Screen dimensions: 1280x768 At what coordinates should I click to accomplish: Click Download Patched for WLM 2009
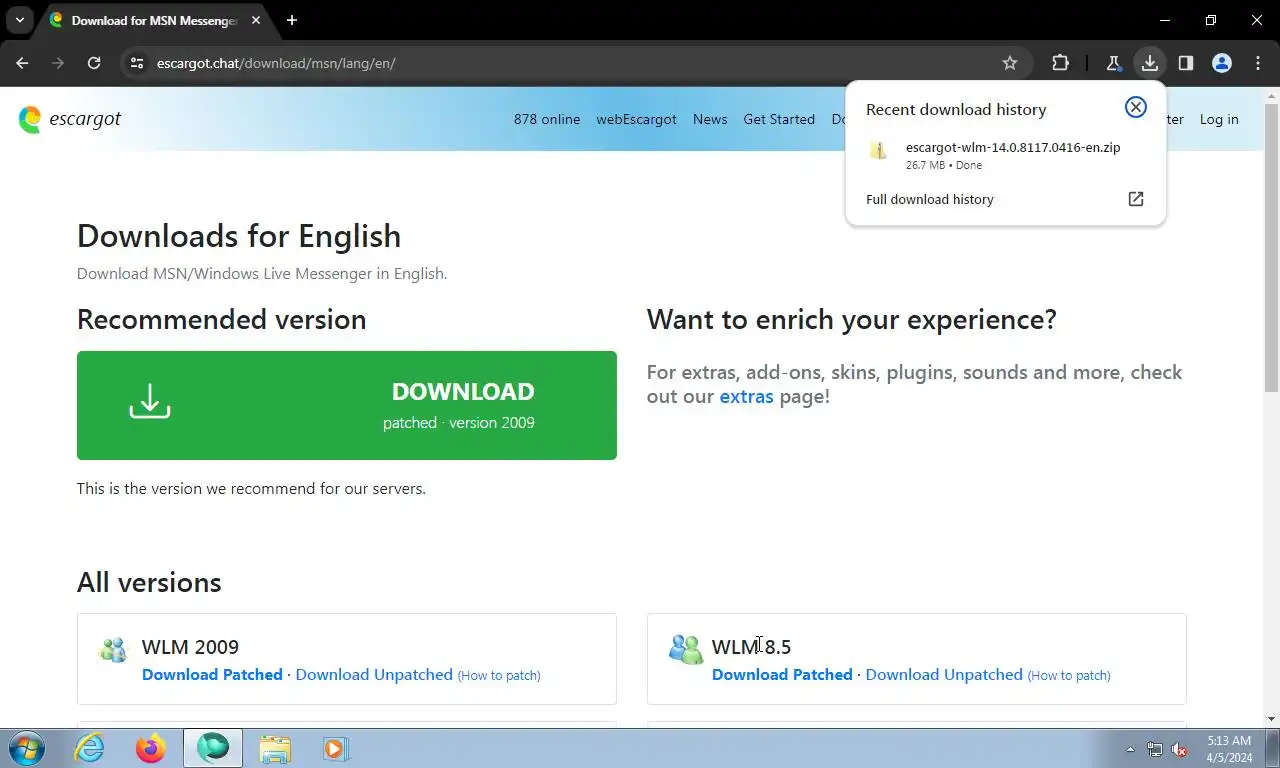[x=212, y=675]
